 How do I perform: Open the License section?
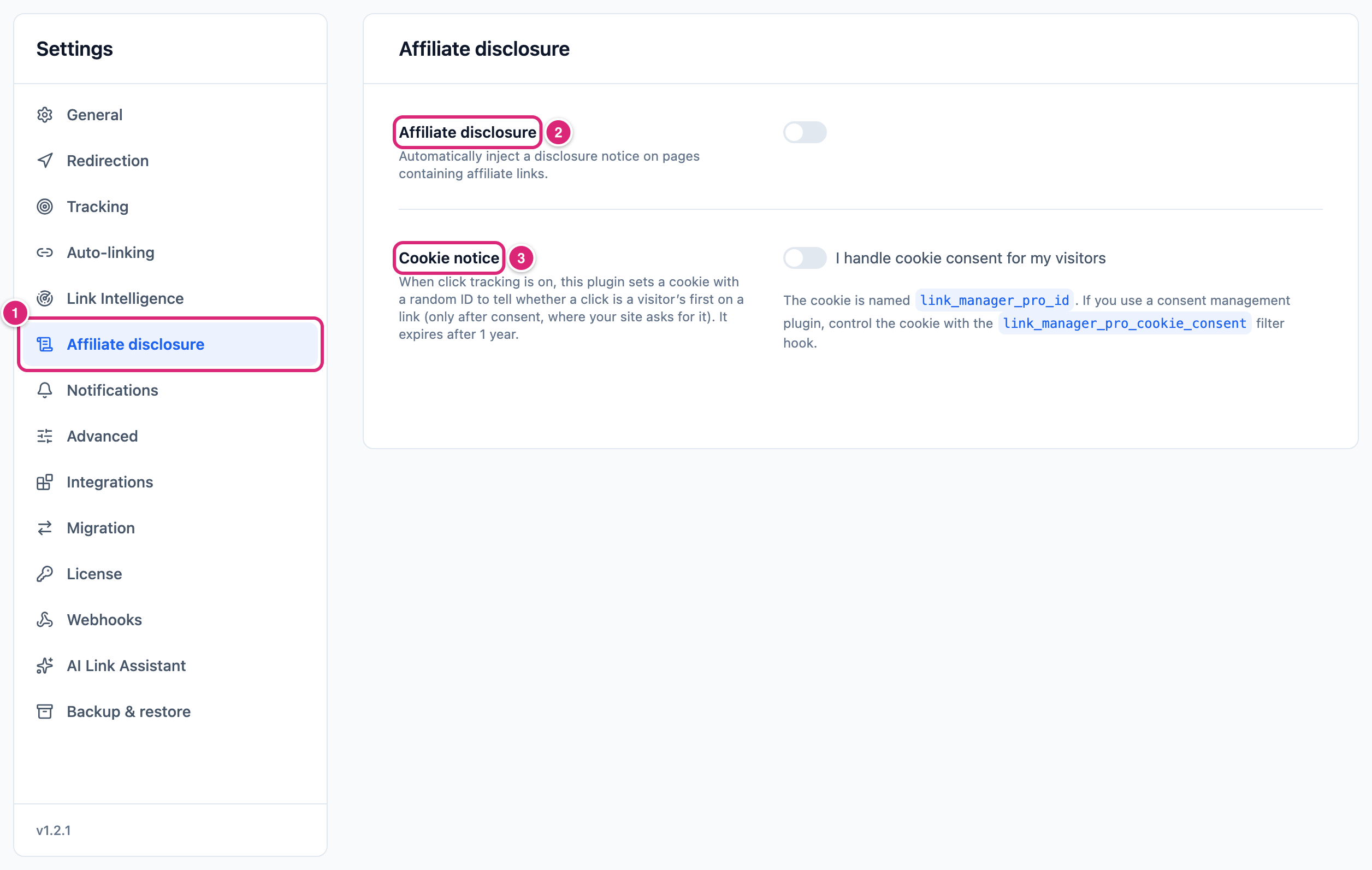coord(170,574)
